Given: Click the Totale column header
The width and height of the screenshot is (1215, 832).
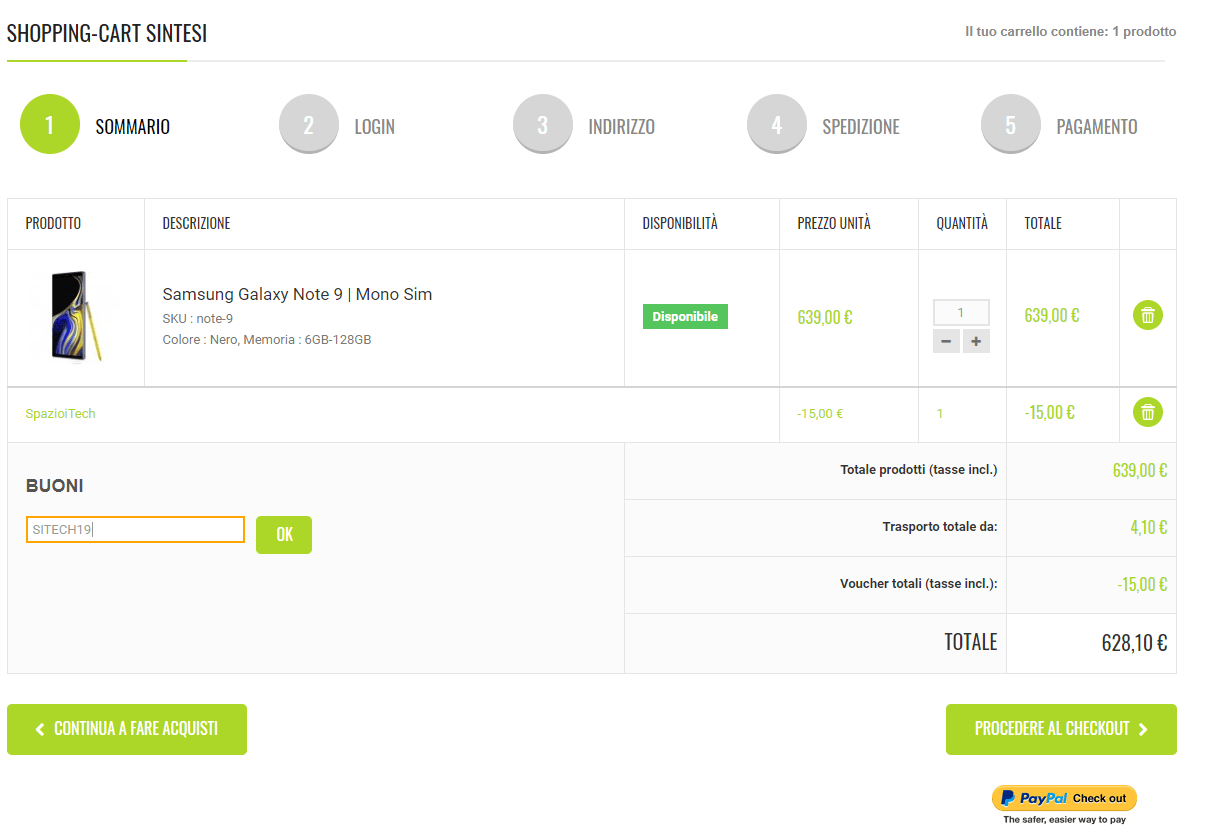Looking at the screenshot, I should pos(1043,223).
